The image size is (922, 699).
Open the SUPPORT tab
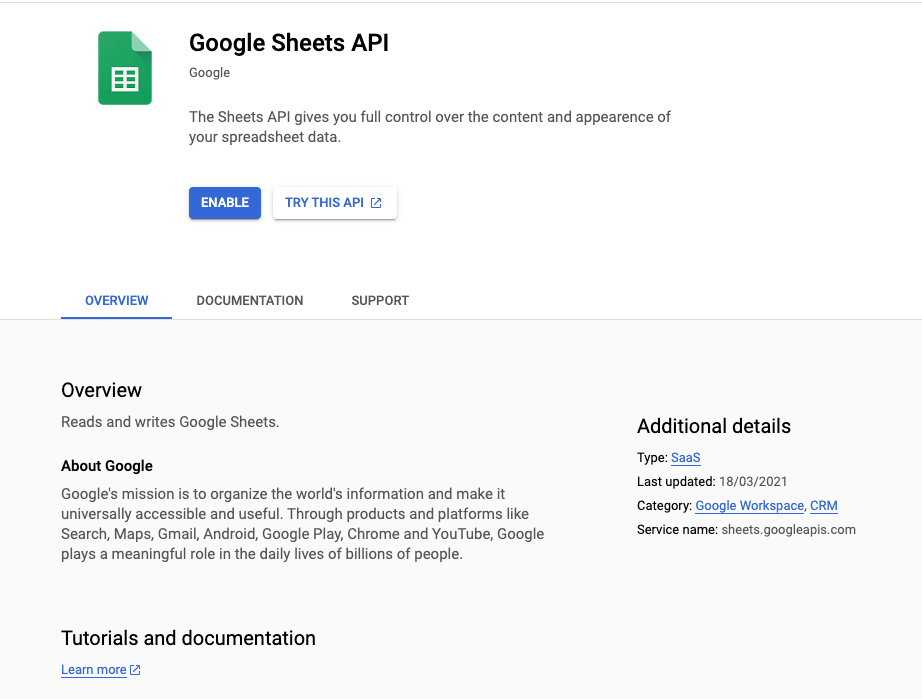[379, 300]
